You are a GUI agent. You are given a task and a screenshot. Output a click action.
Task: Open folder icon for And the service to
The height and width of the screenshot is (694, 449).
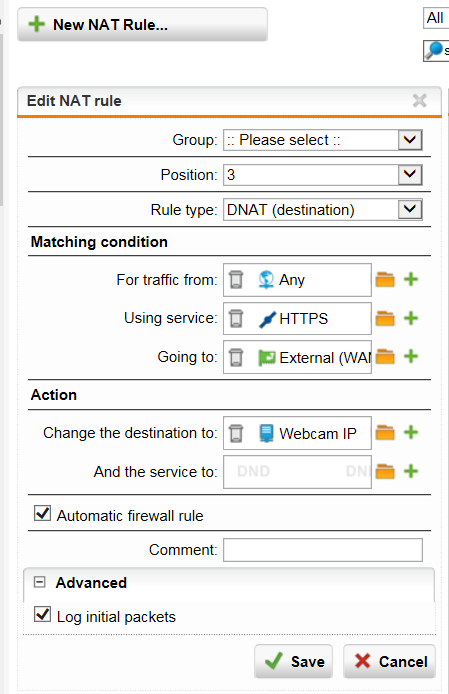tap(385, 471)
